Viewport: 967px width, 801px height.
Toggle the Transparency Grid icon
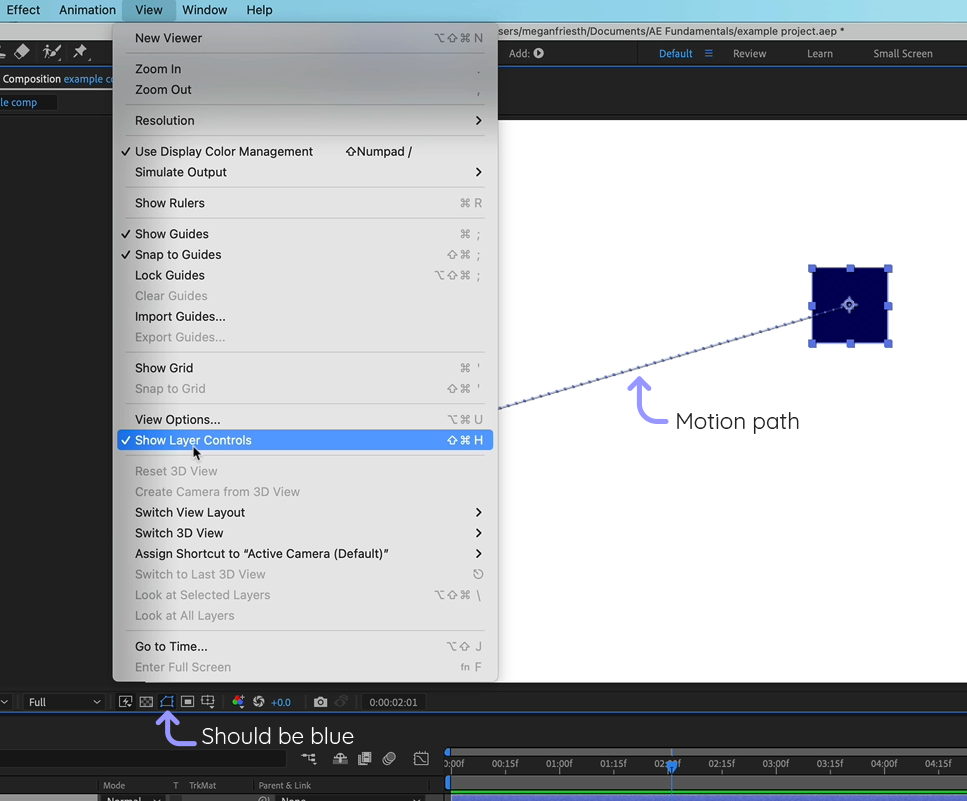point(145,702)
